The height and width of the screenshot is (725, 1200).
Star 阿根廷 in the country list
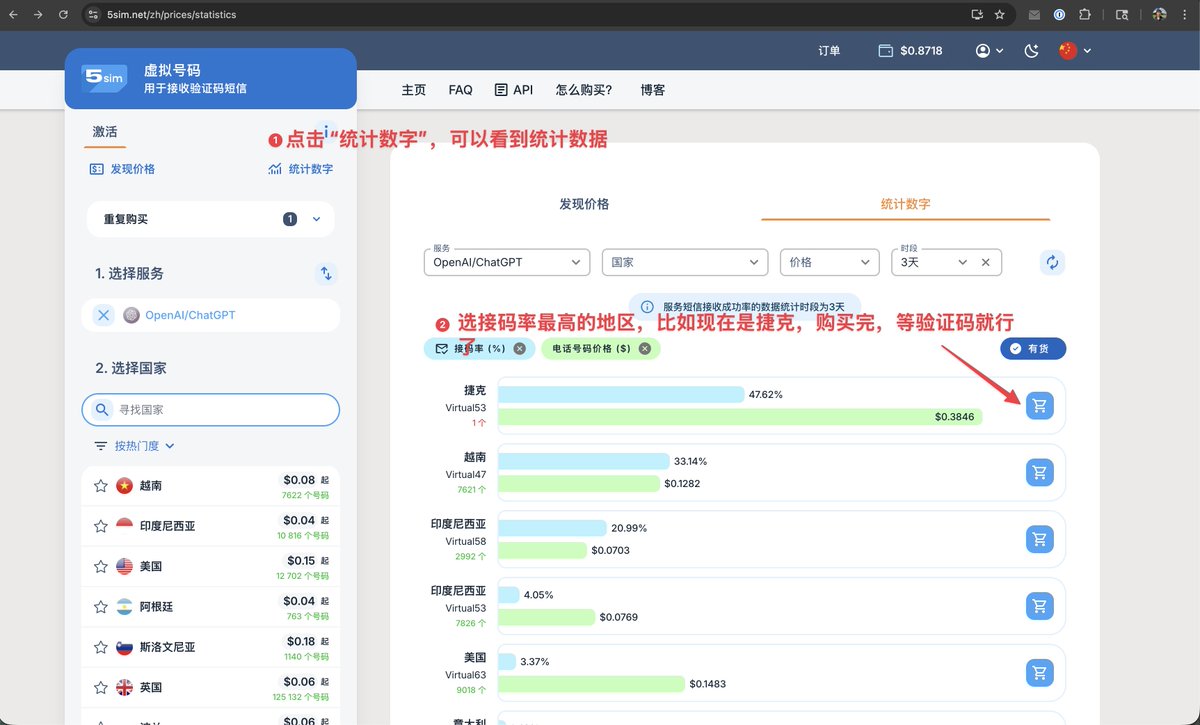[x=100, y=607]
